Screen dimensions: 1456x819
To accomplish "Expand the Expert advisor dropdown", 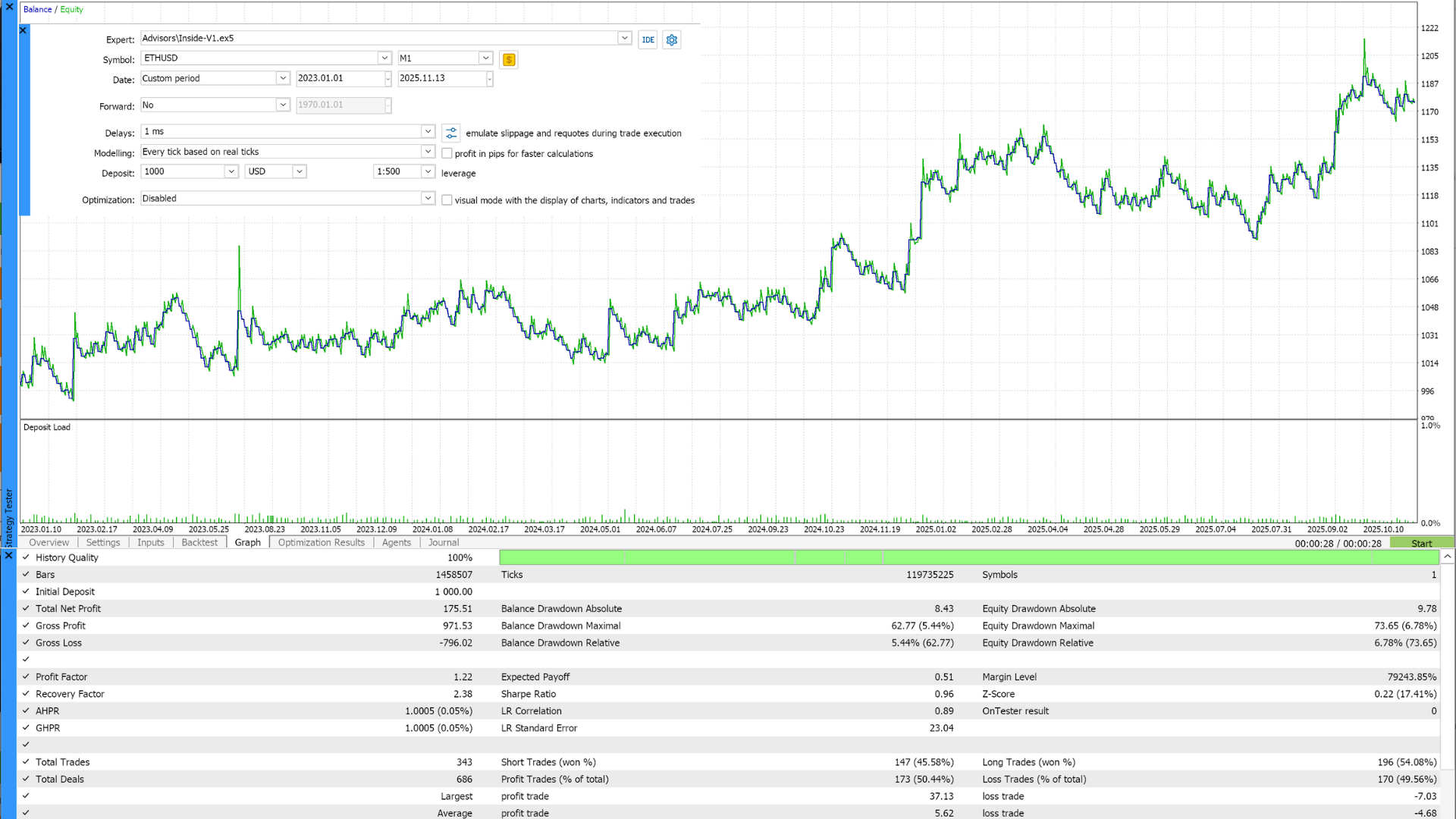I will pos(624,38).
